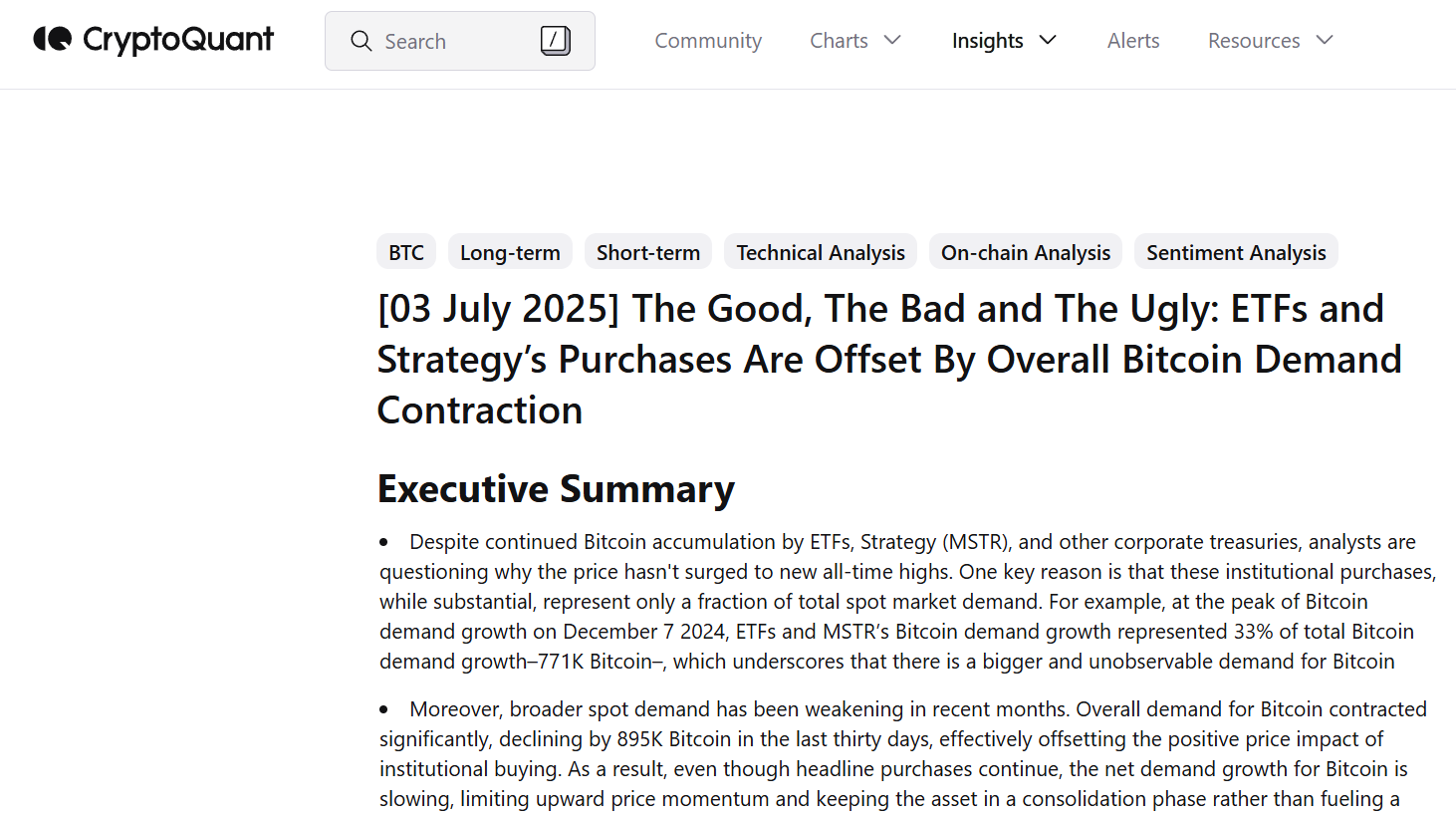The image size is (1456, 817).
Task: Open the Resources menu
Action: click(x=1254, y=41)
